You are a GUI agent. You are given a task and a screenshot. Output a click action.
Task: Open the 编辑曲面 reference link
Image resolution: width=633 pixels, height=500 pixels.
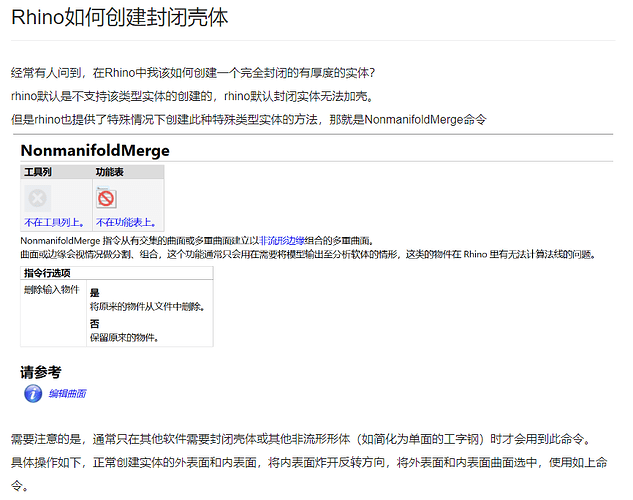67,393
